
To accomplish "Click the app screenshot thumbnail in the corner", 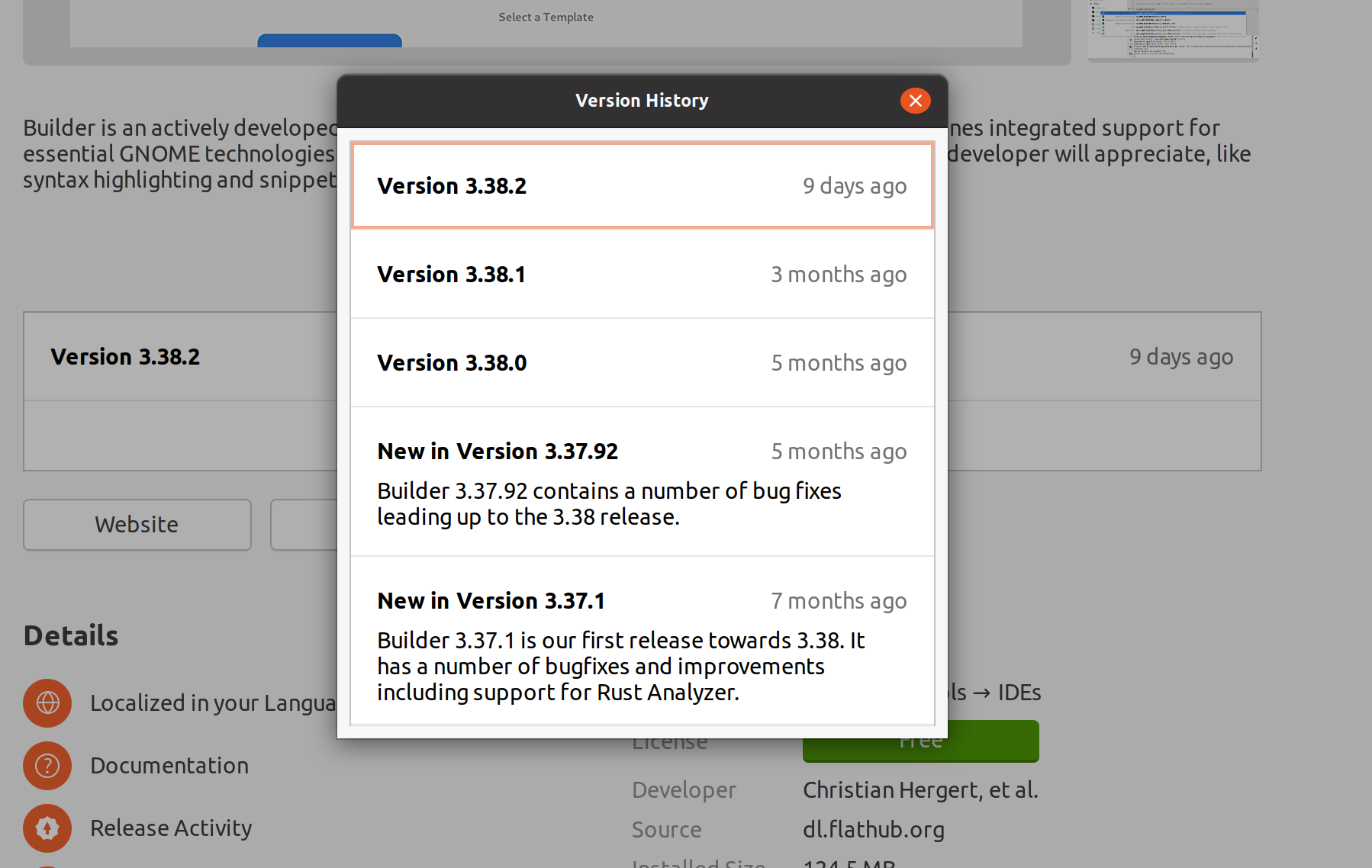I will click(x=1173, y=31).
